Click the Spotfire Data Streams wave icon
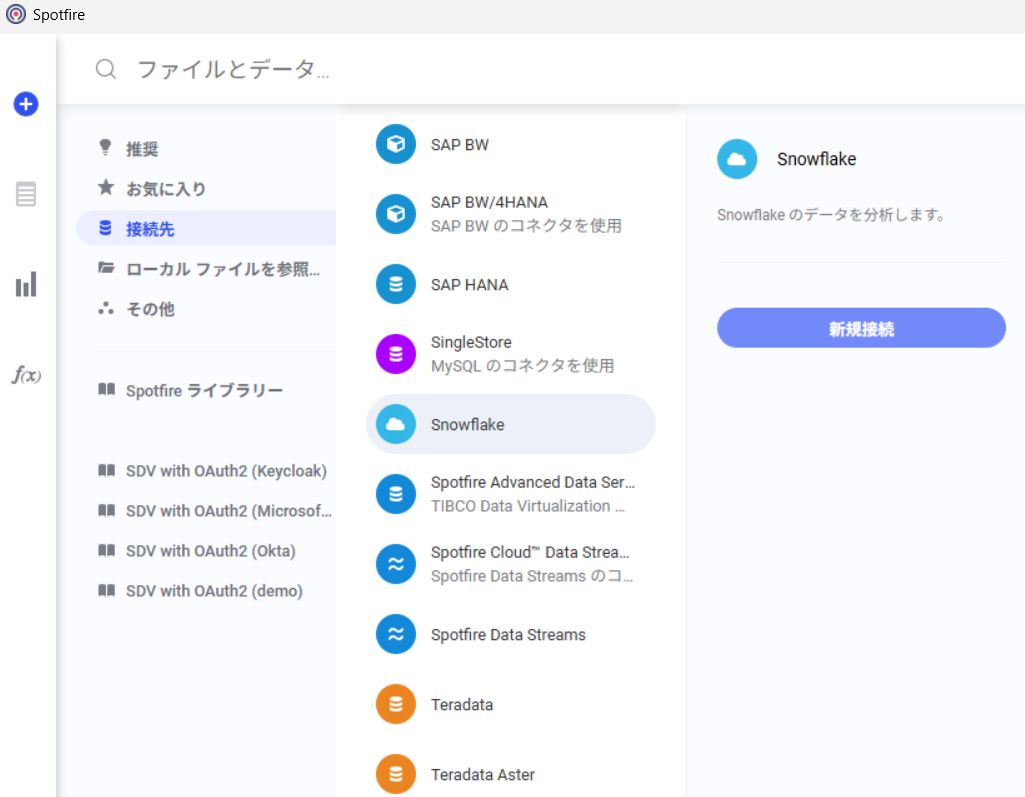Viewport: 1025px width, 797px height. 395,634
